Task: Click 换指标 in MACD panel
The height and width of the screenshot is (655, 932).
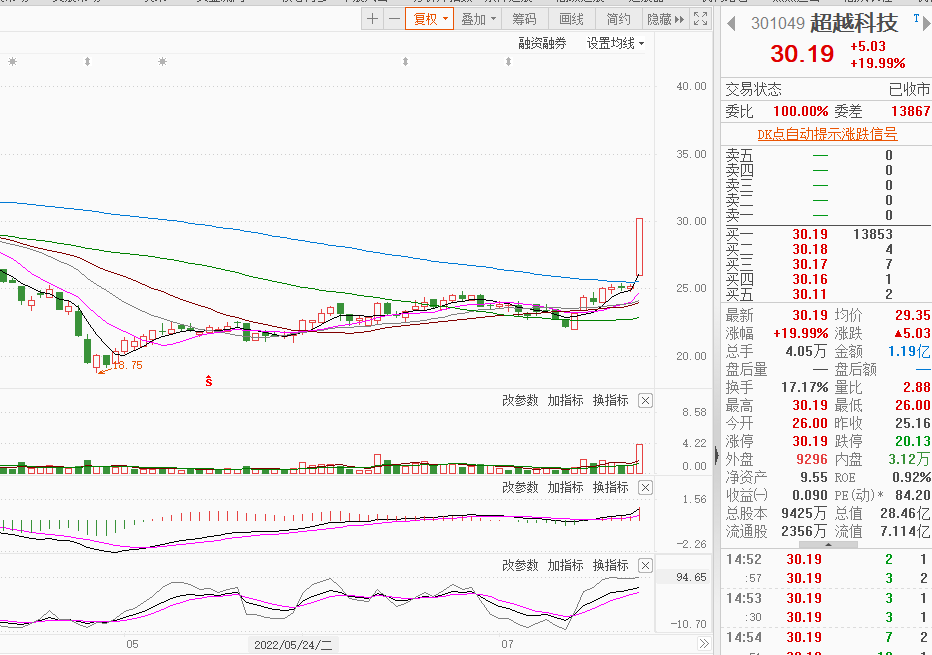Action: pyautogui.click(x=610, y=487)
